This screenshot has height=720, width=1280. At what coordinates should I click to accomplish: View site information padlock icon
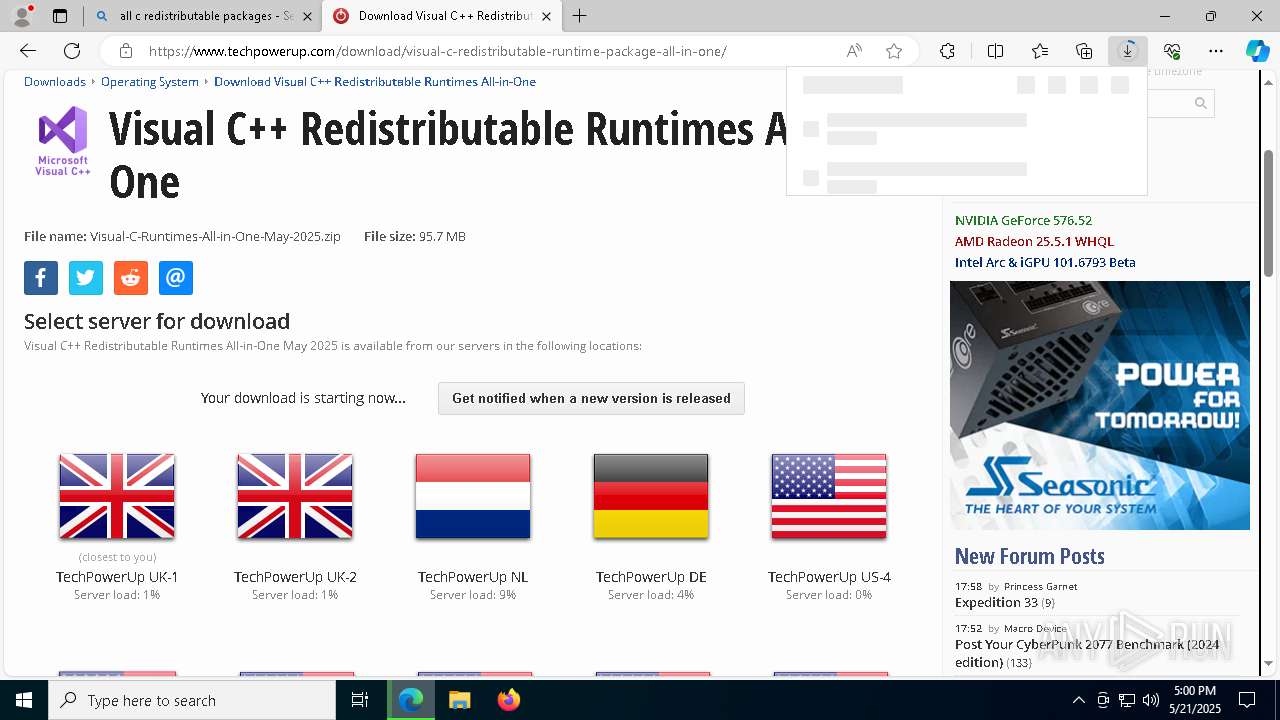[x=125, y=51]
